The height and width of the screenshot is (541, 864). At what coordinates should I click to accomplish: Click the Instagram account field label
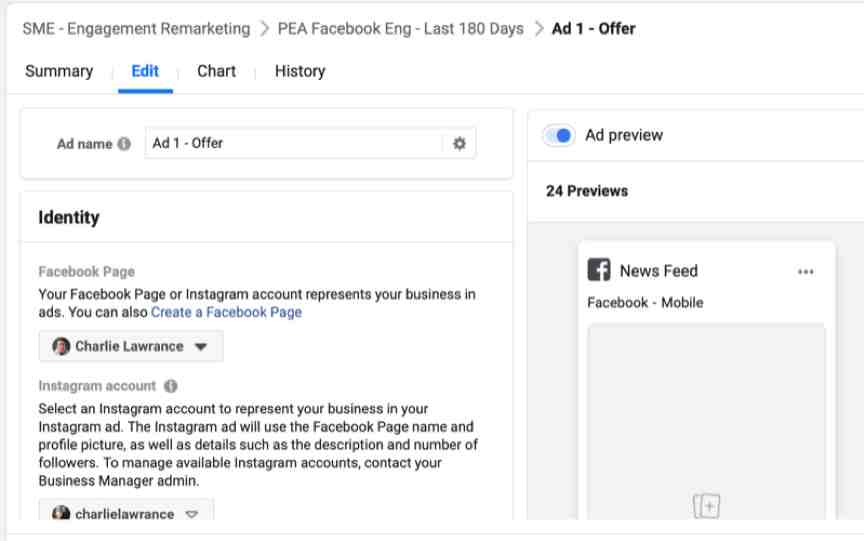[x=98, y=386]
